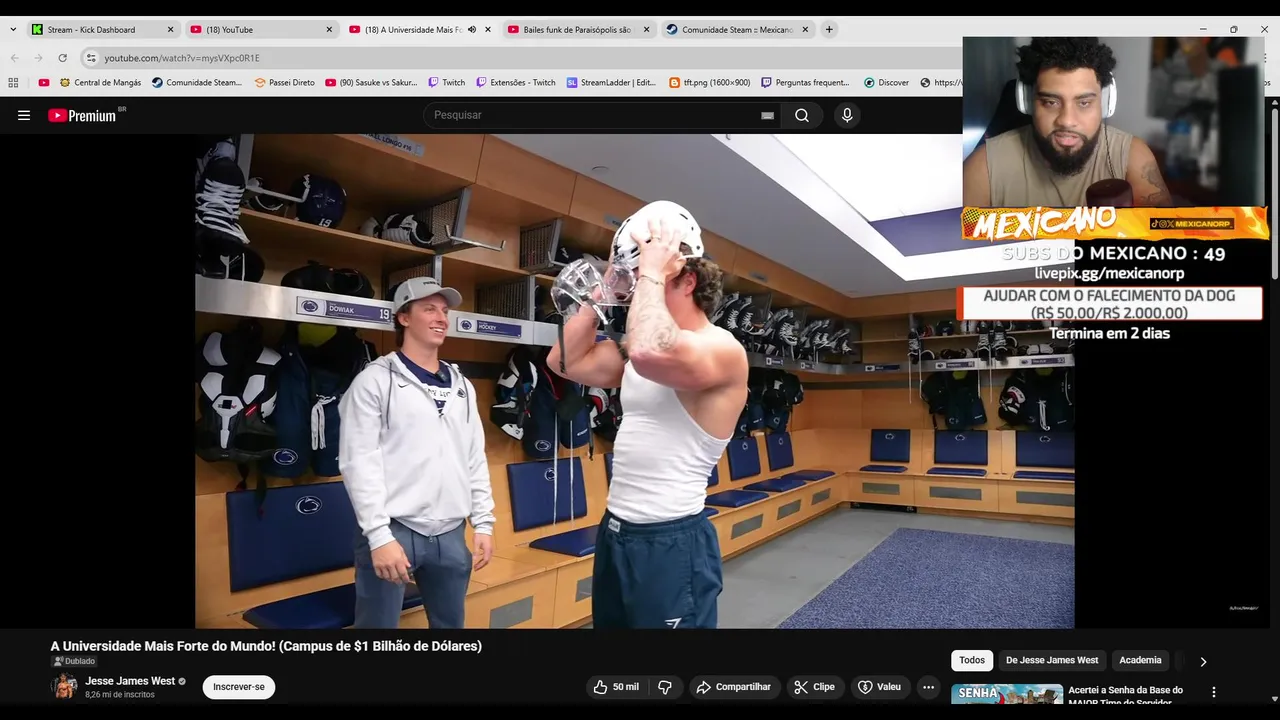View site information icon in address bar
1280x720 pixels.
[x=91, y=58]
